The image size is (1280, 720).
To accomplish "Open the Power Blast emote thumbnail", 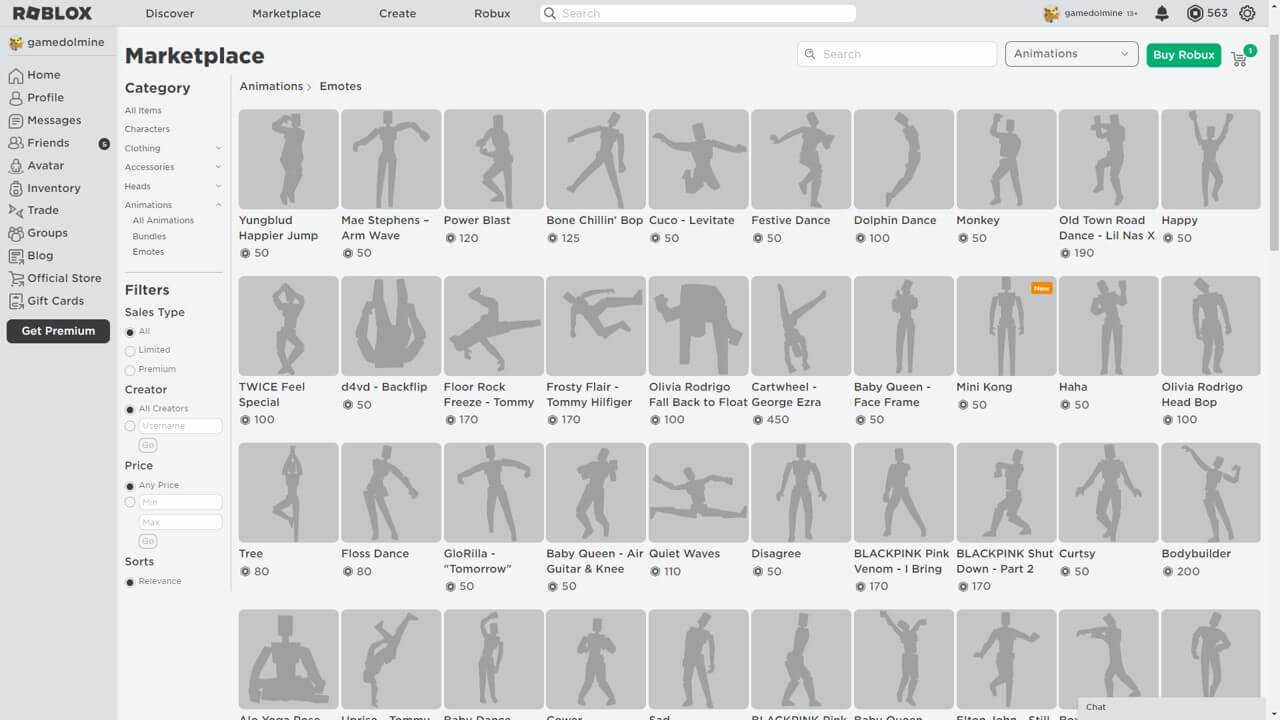I will point(494,159).
